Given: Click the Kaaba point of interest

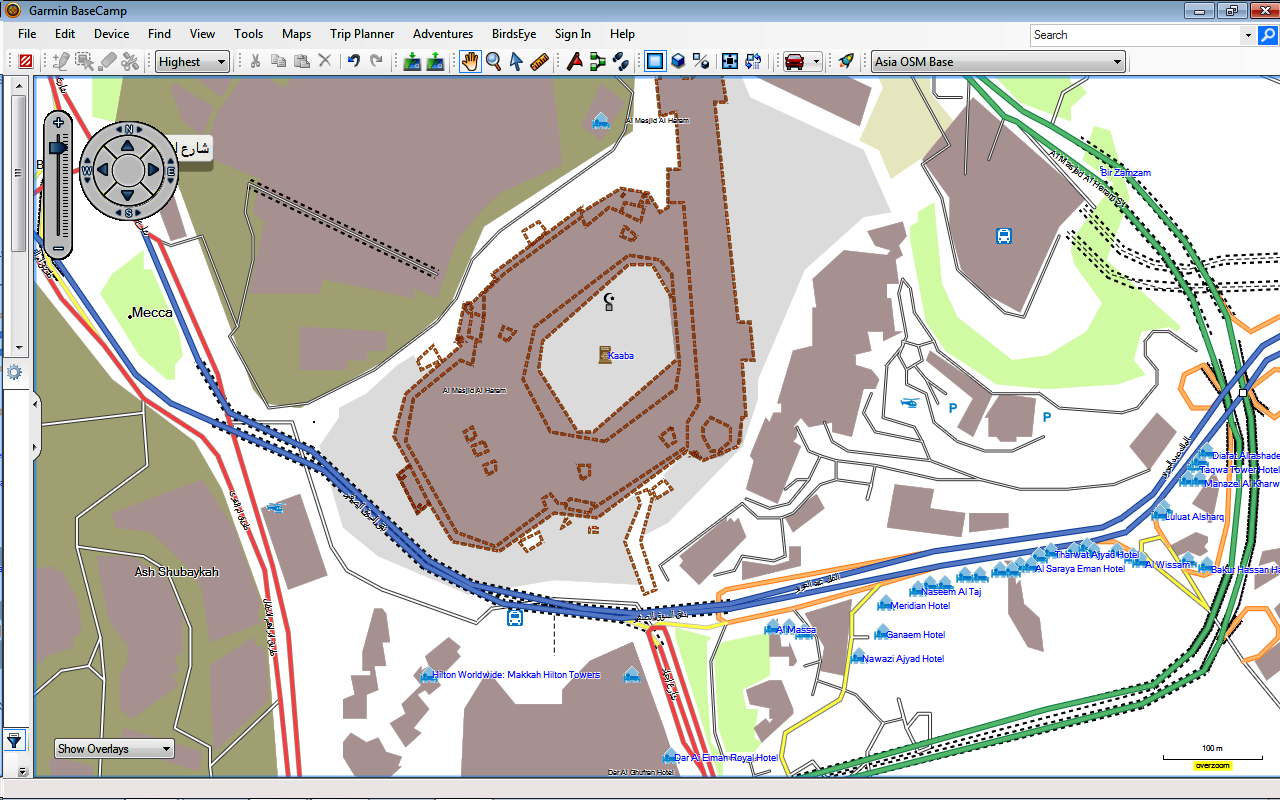Looking at the screenshot, I should [x=604, y=355].
